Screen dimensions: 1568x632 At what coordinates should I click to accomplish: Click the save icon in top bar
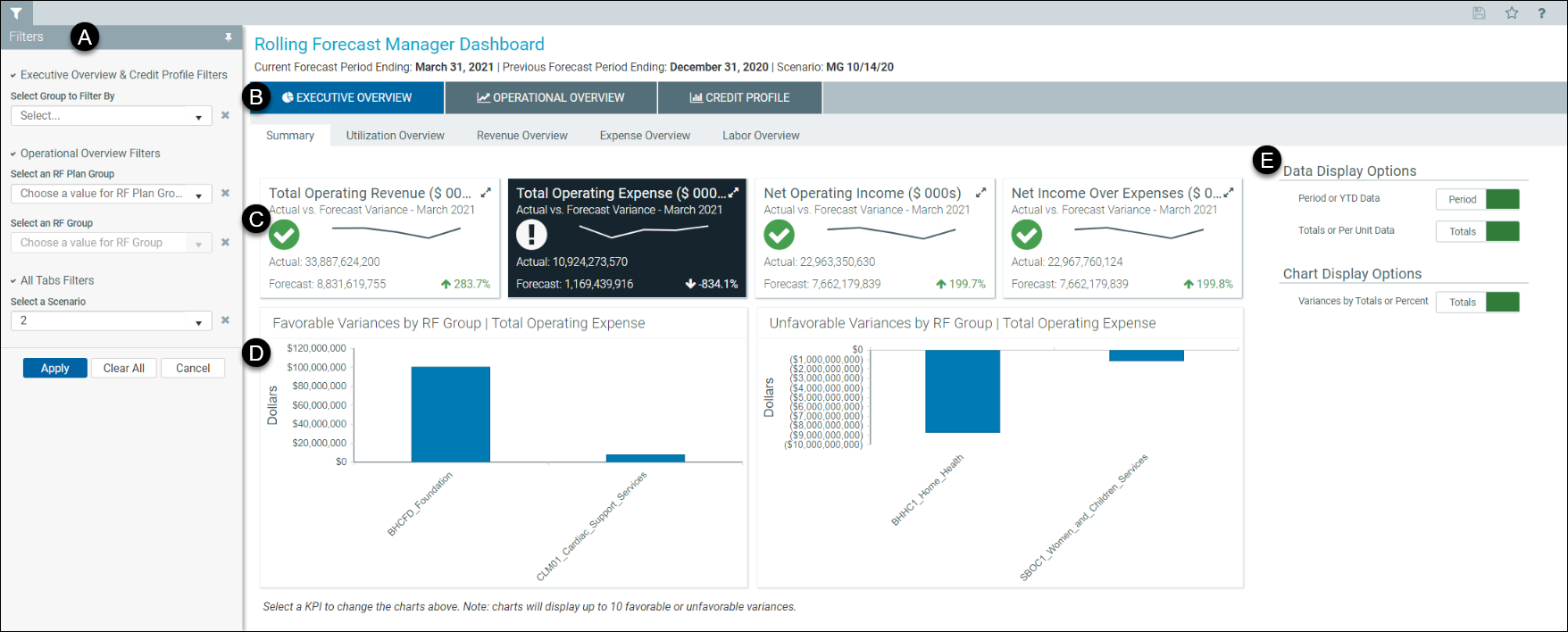coord(1479,12)
